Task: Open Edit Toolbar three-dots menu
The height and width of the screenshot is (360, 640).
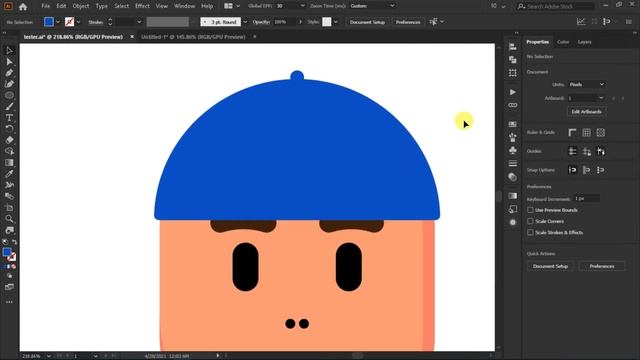Action: click(9, 302)
